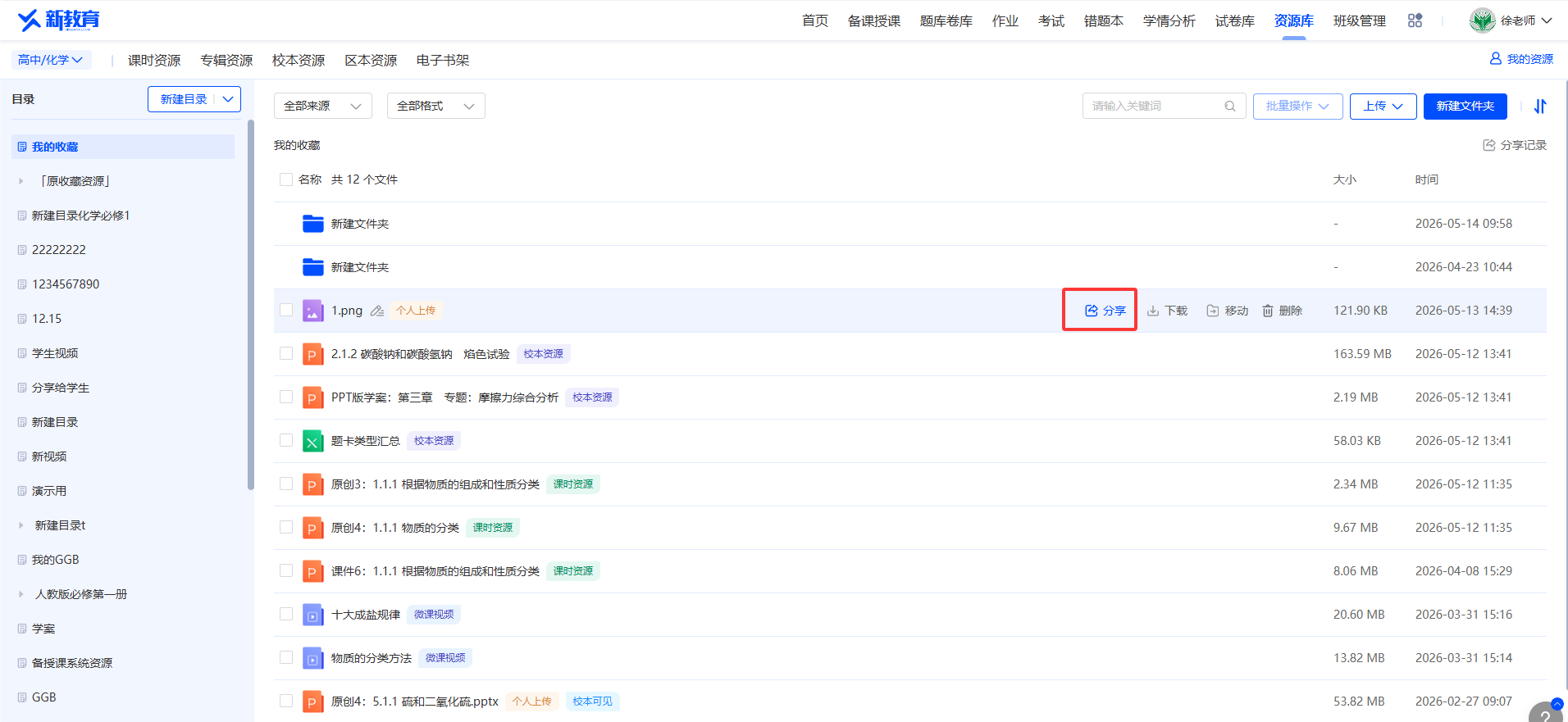Click the download icon for 1.png
The height and width of the screenshot is (722, 1568).
pos(1153,311)
